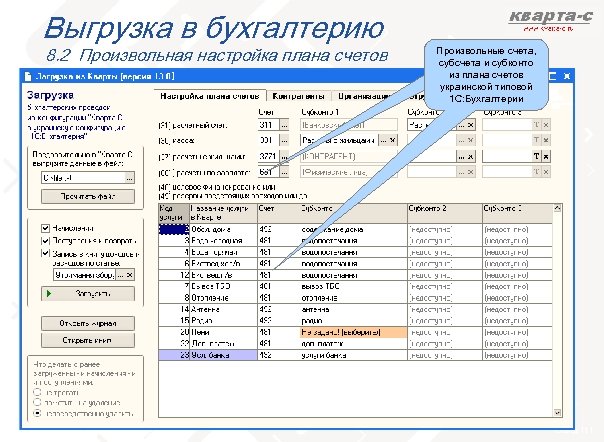Click account field containing 311
Image resolution: width=604 pixels, height=442 pixels.
(269, 125)
